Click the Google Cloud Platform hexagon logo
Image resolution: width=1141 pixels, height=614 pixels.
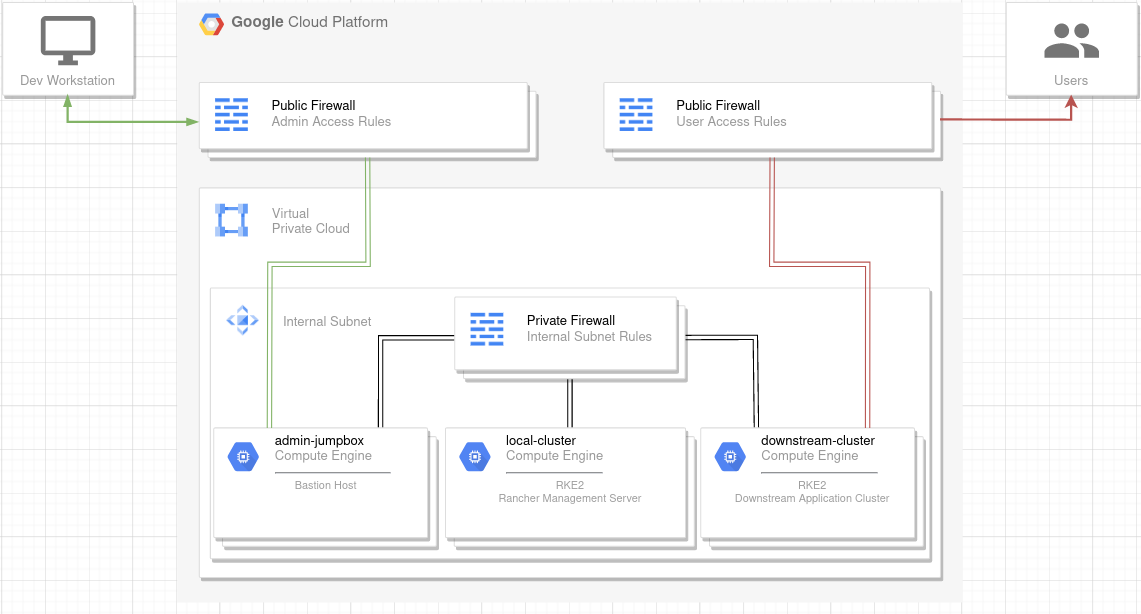pos(211,24)
